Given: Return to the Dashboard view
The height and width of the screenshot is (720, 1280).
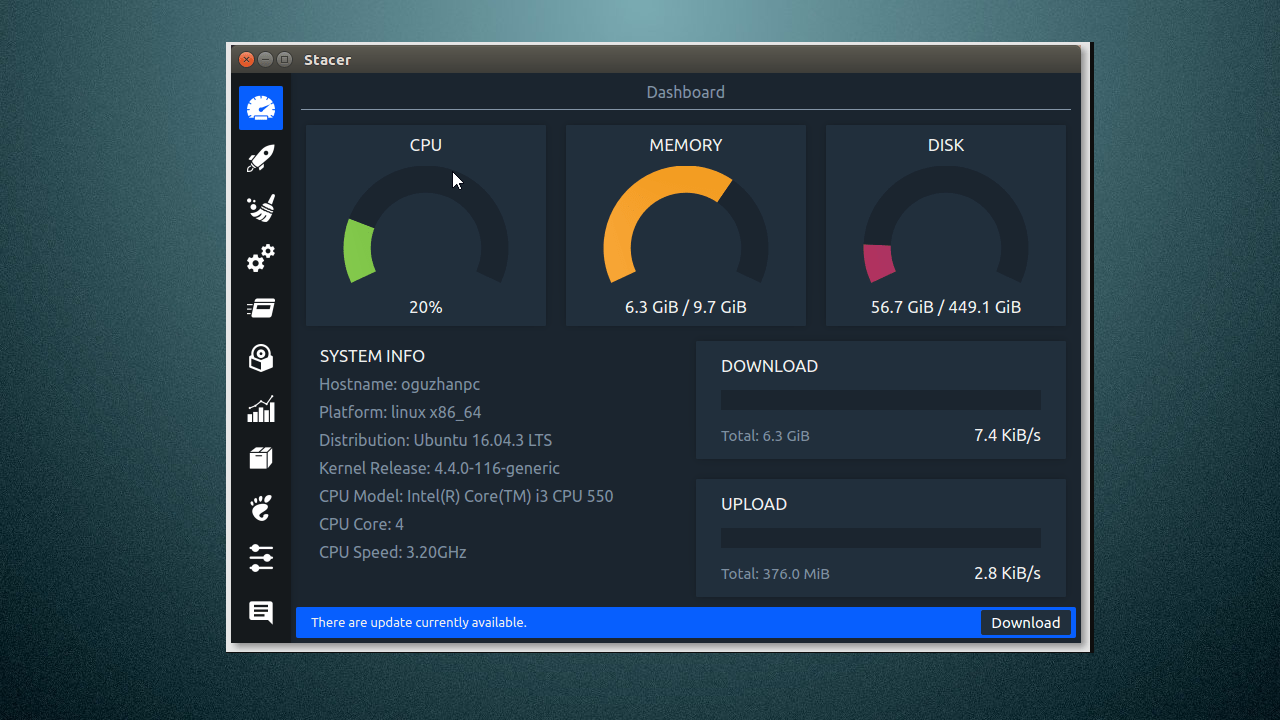Looking at the screenshot, I should point(260,108).
